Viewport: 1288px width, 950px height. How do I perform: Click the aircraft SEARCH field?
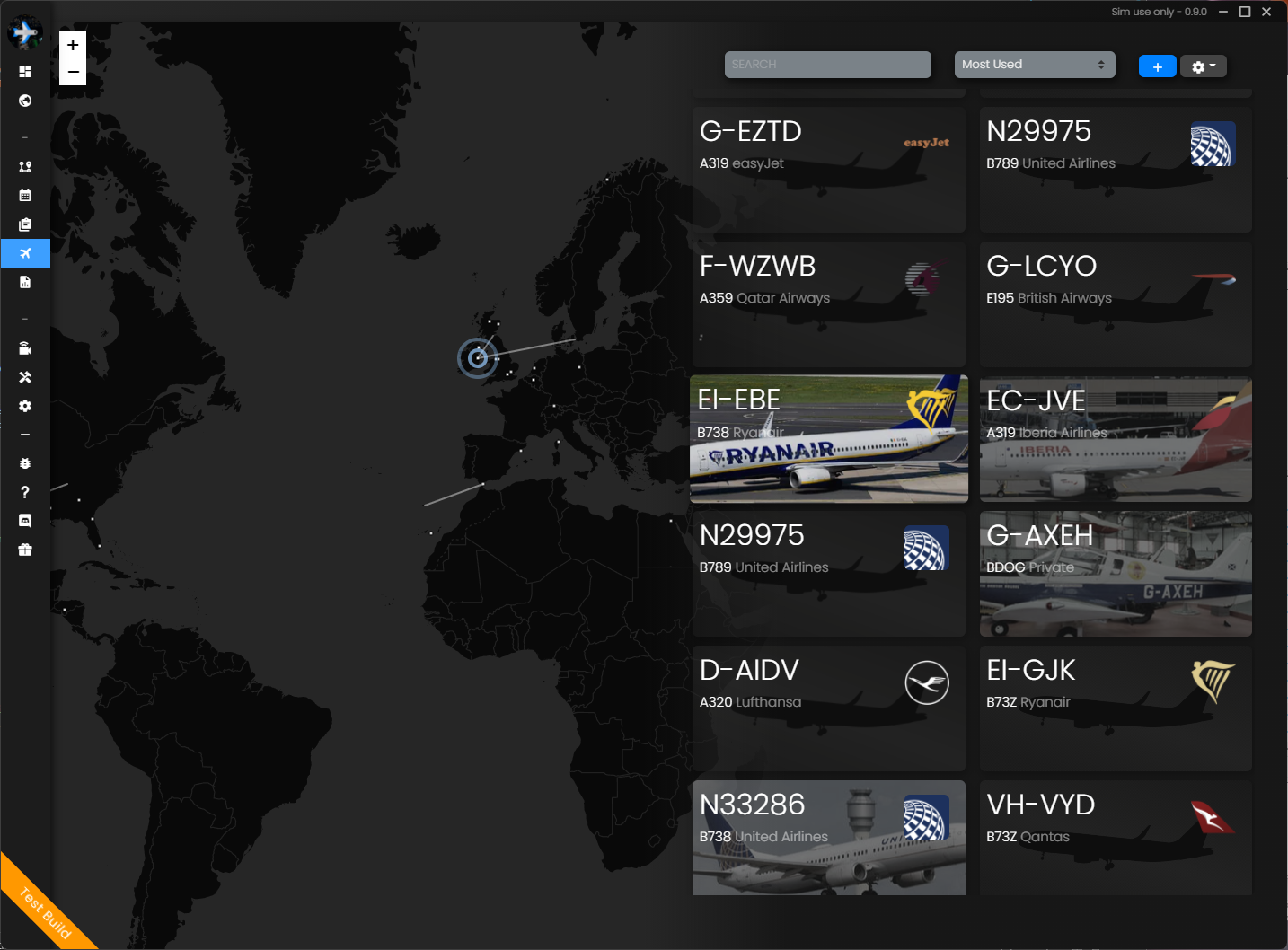pos(828,65)
